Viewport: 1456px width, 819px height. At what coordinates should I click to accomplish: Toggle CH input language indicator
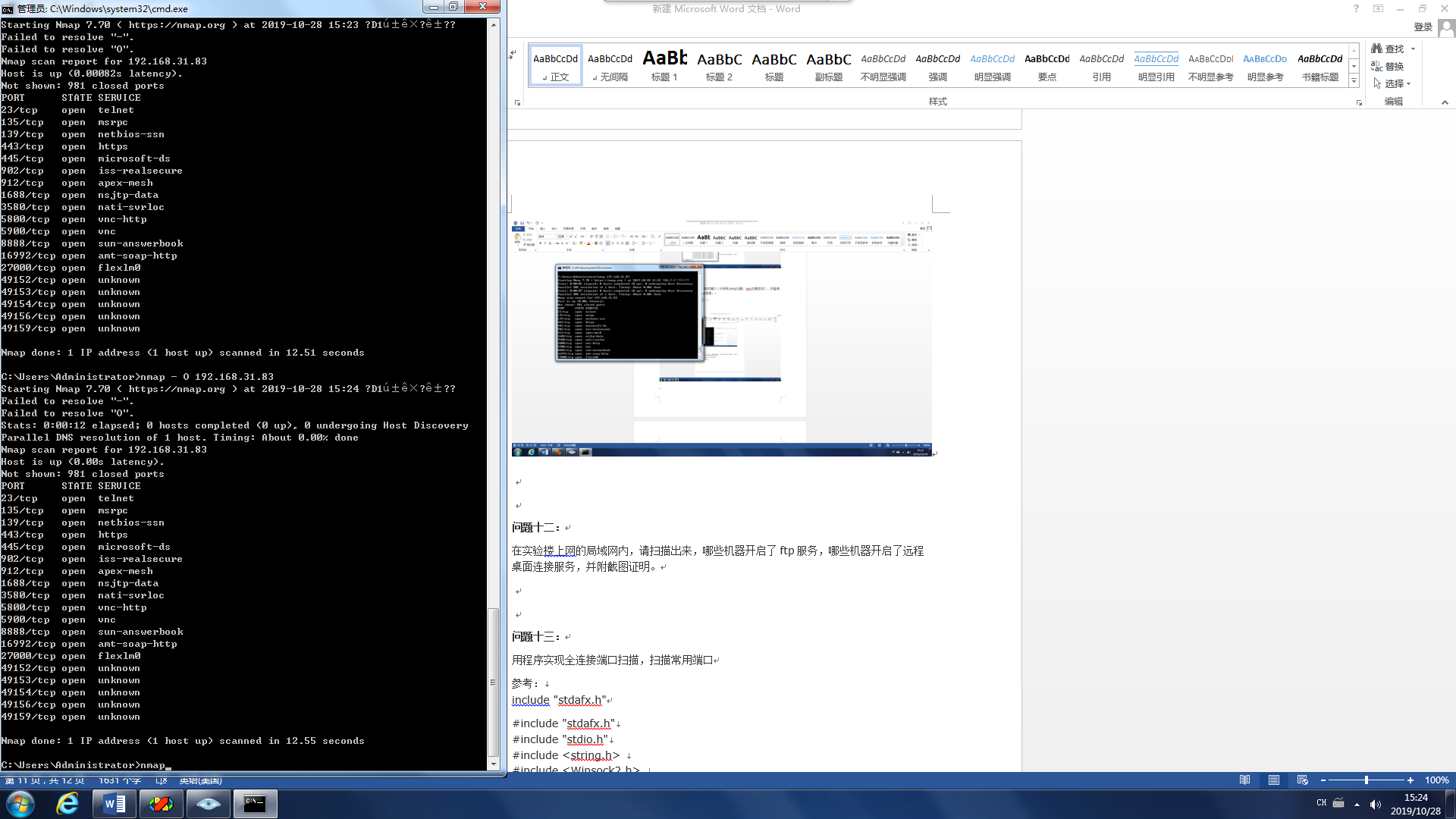(x=1322, y=803)
